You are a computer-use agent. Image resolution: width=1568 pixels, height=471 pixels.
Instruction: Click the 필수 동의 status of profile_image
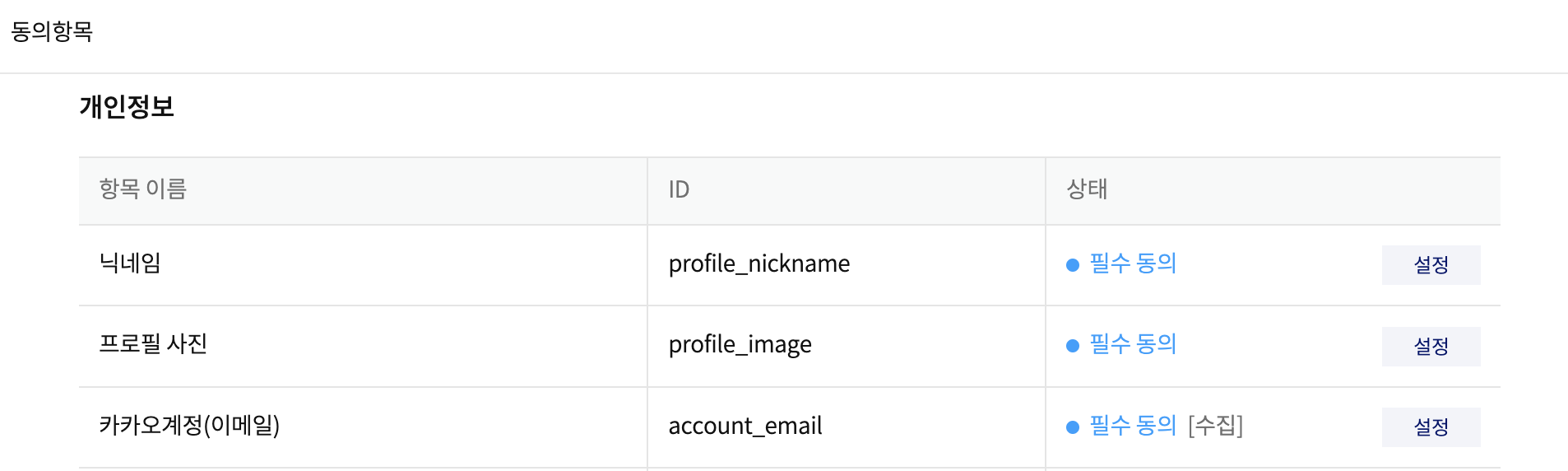point(1133,344)
